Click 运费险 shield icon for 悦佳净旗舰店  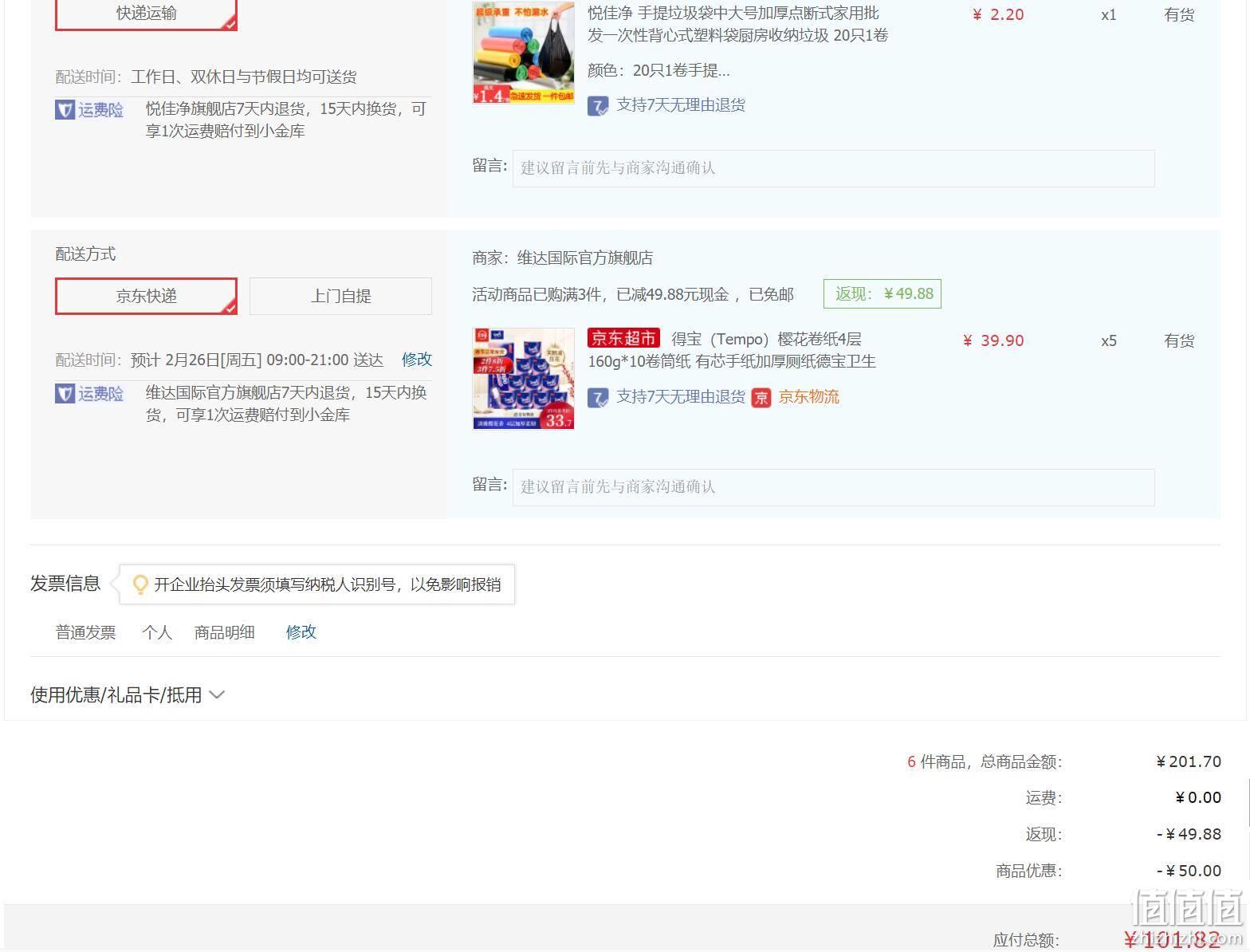[65, 110]
